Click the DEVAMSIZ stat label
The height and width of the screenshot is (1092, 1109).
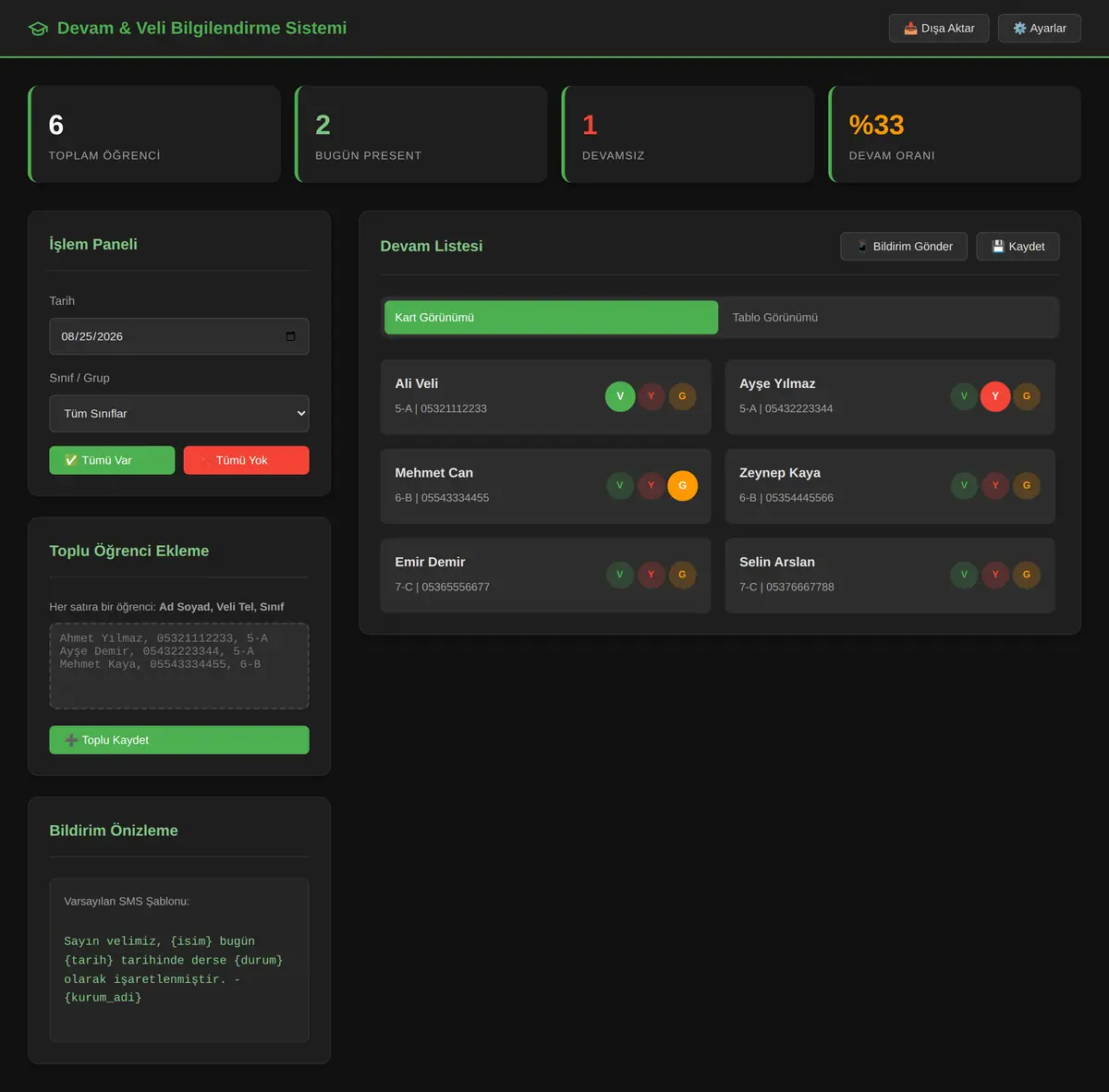(x=614, y=156)
